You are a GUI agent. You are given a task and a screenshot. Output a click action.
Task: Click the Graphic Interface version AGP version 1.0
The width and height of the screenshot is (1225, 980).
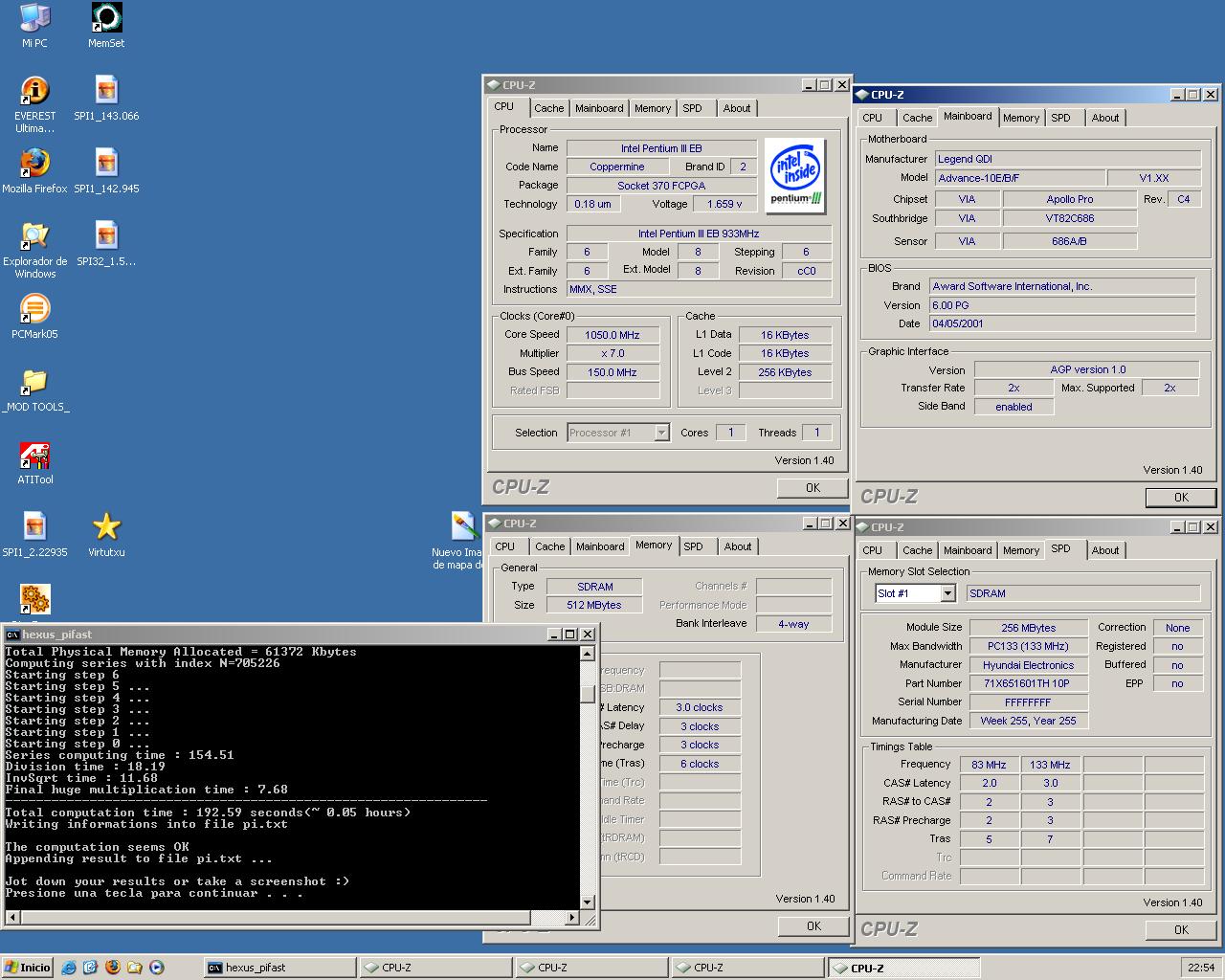tap(1087, 369)
